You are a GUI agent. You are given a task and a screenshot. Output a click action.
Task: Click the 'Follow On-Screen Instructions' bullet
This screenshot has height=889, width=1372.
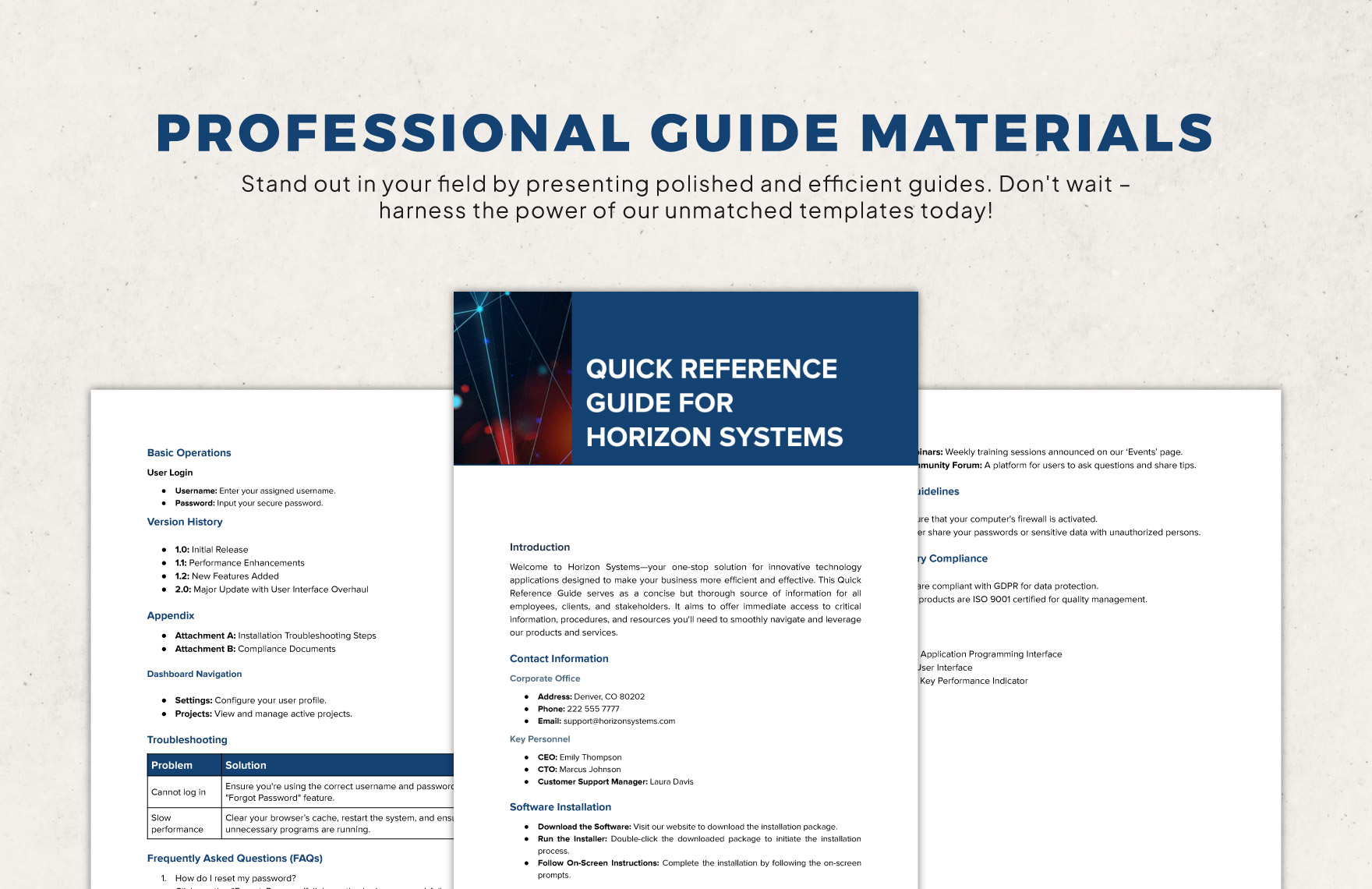click(699, 869)
